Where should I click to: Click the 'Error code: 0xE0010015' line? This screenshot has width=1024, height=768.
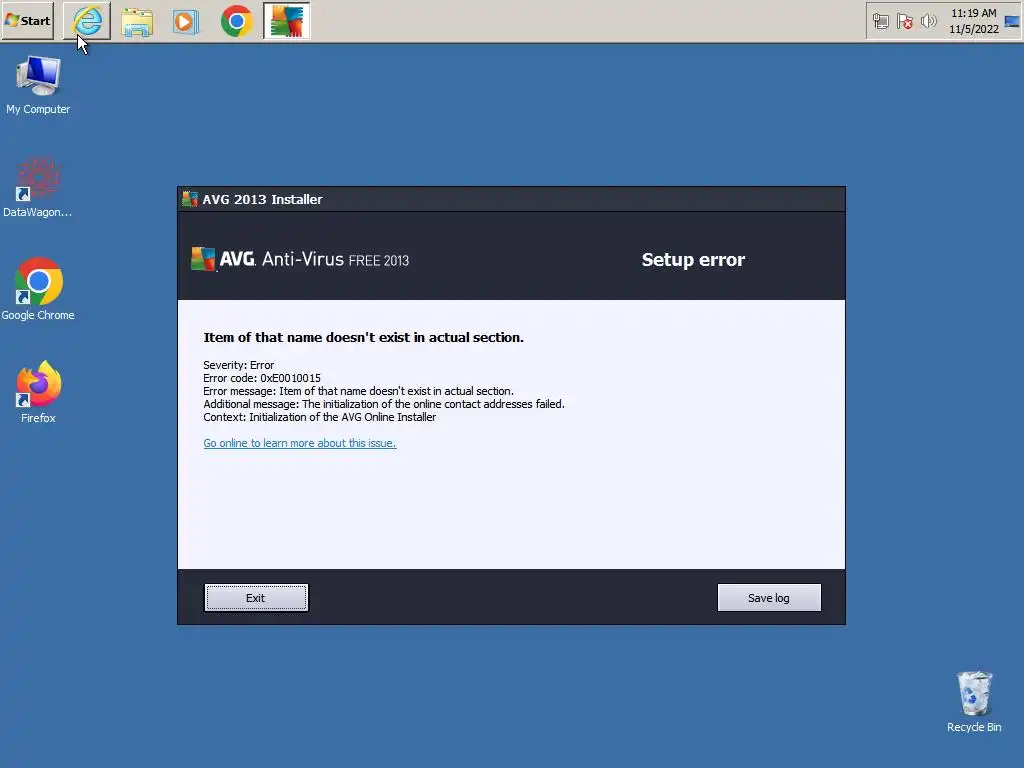coord(262,378)
